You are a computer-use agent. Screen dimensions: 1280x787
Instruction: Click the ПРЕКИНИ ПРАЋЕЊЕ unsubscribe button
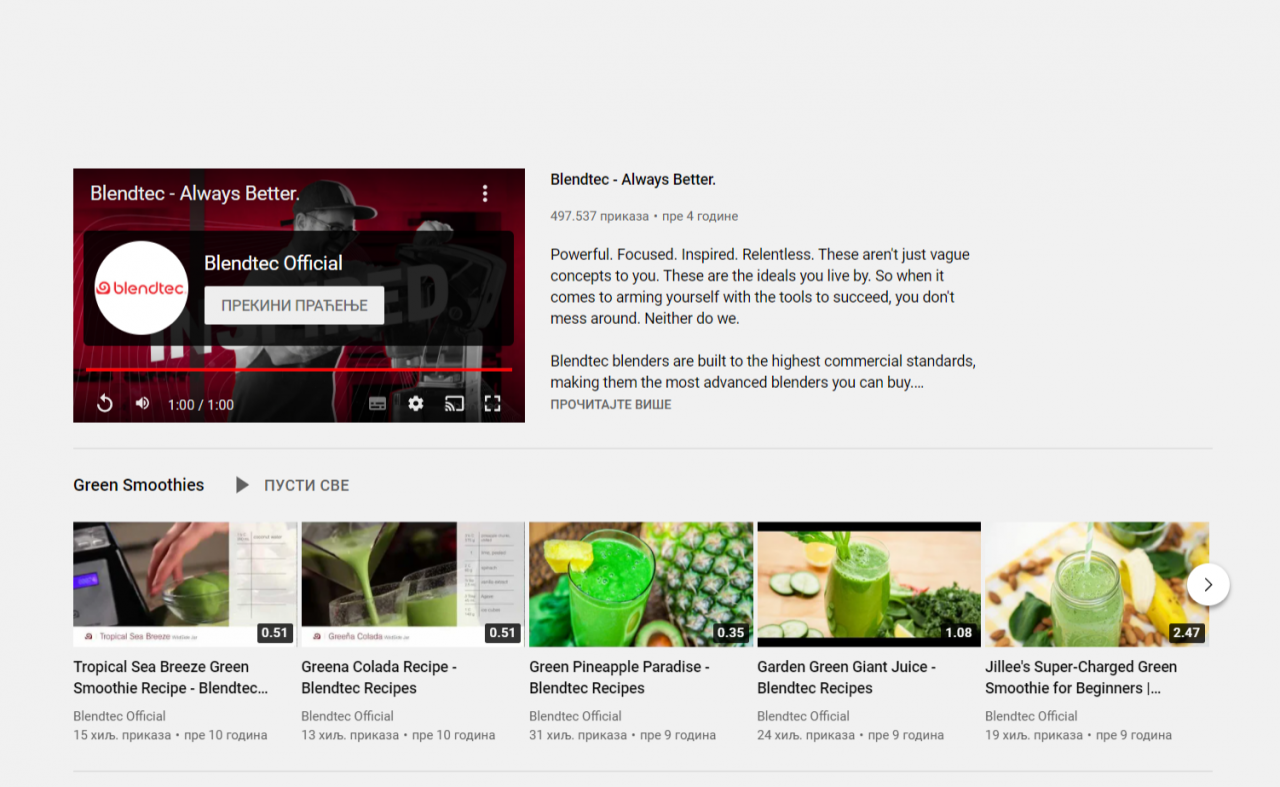294,305
